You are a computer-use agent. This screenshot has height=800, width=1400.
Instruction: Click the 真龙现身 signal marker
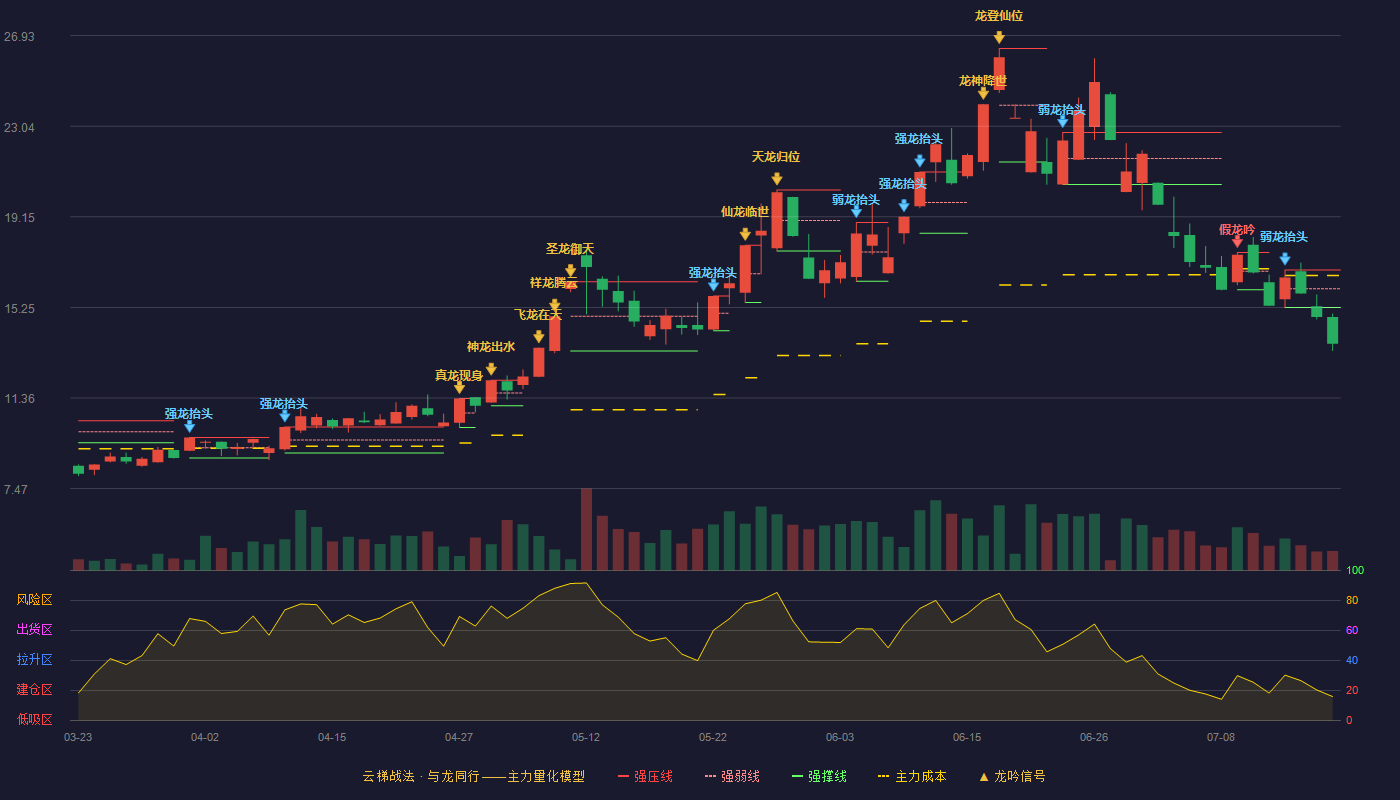click(459, 387)
